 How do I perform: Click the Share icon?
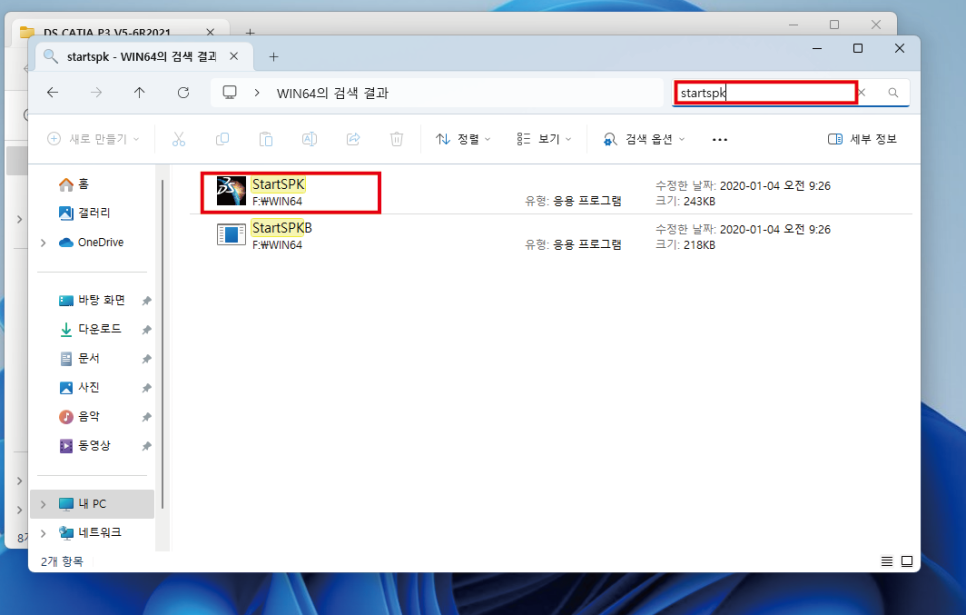pos(353,139)
